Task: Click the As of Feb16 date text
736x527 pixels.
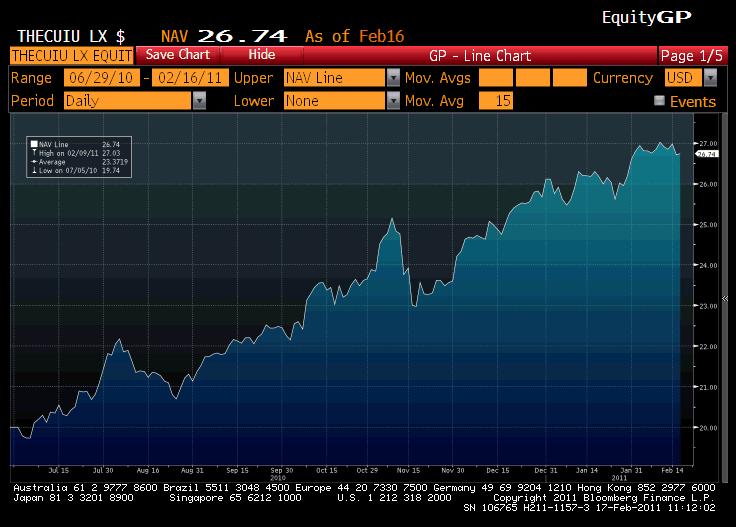Action: click(x=354, y=36)
